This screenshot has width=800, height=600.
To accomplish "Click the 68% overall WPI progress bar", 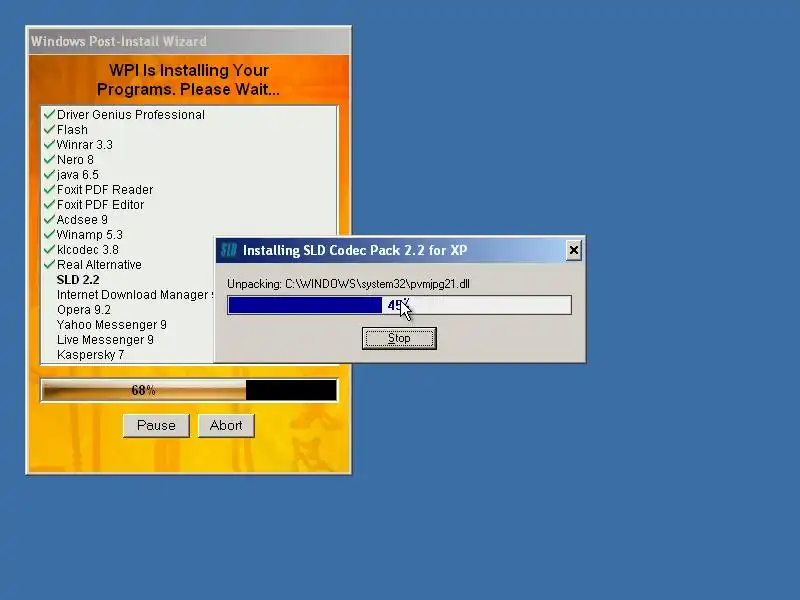I will [189, 391].
